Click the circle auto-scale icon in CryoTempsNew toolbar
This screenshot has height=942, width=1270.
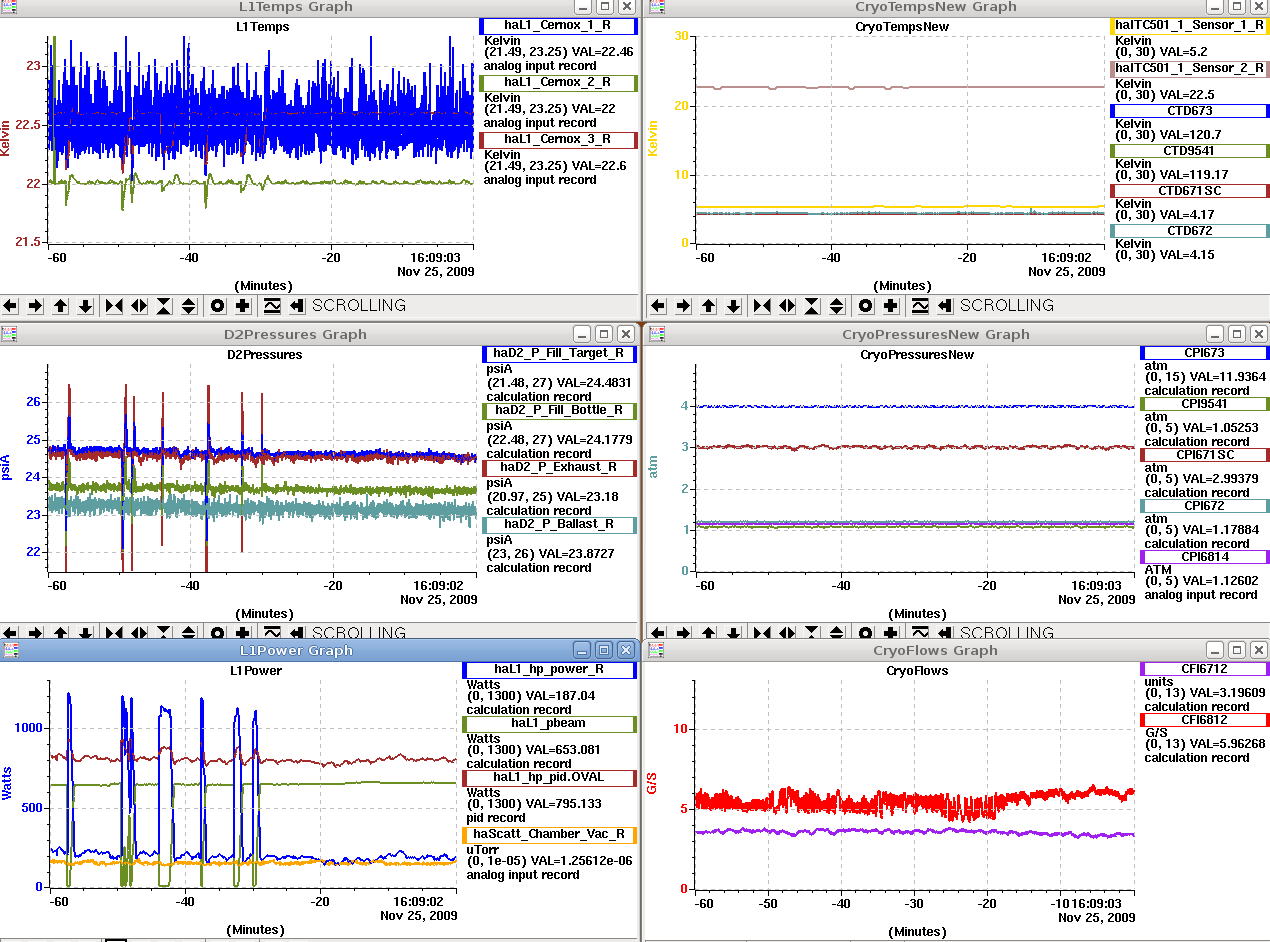(x=866, y=306)
